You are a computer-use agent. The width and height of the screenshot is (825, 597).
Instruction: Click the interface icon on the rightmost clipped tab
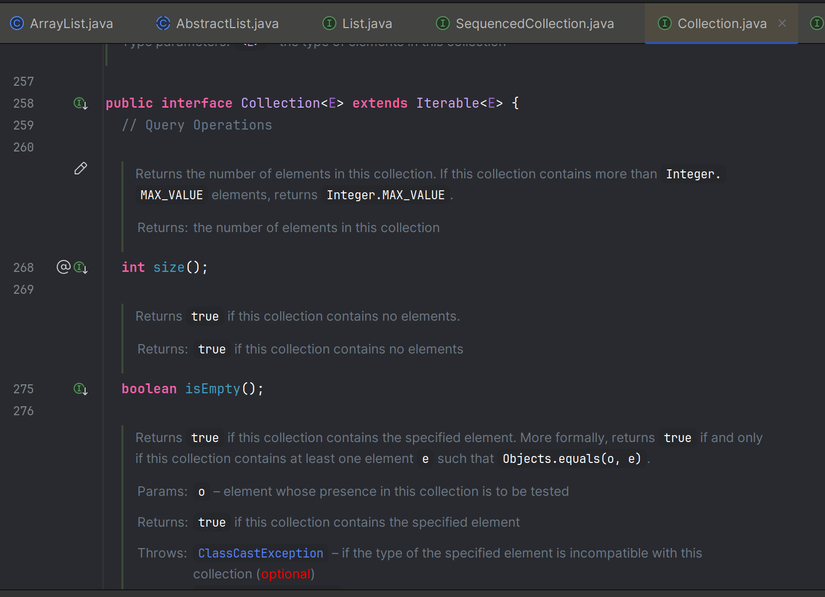(x=817, y=22)
